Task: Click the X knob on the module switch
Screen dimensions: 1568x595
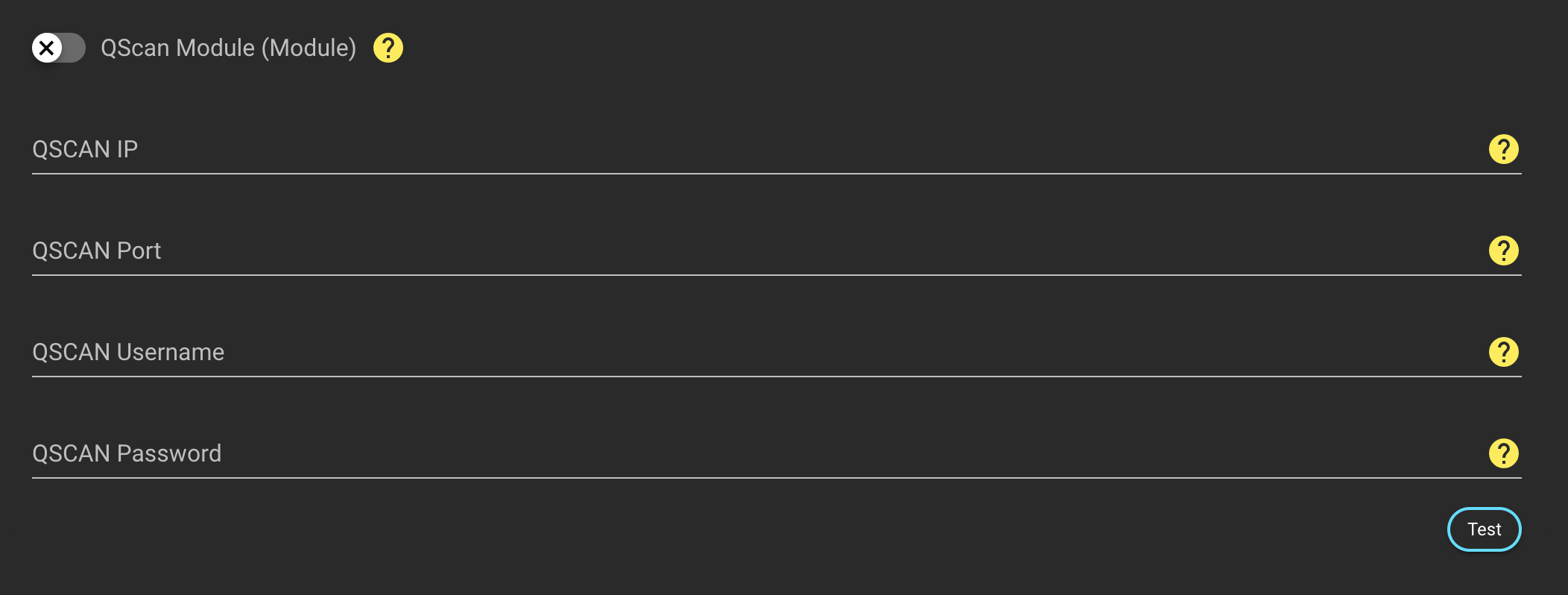Action: click(x=46, y=48)
